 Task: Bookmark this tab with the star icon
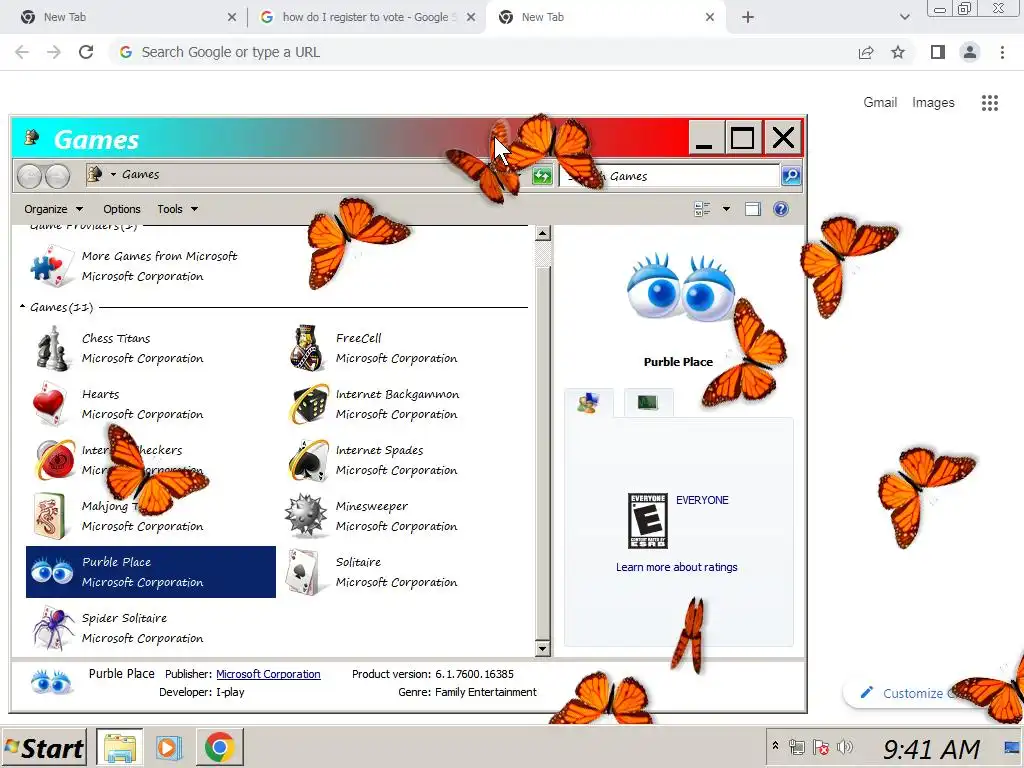tap(898, 52)
